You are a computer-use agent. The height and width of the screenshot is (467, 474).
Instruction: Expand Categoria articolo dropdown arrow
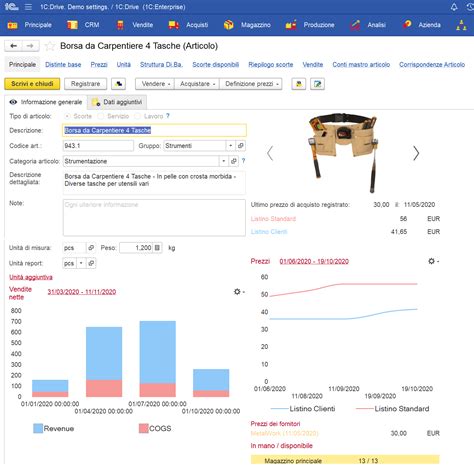click(224, 161)
